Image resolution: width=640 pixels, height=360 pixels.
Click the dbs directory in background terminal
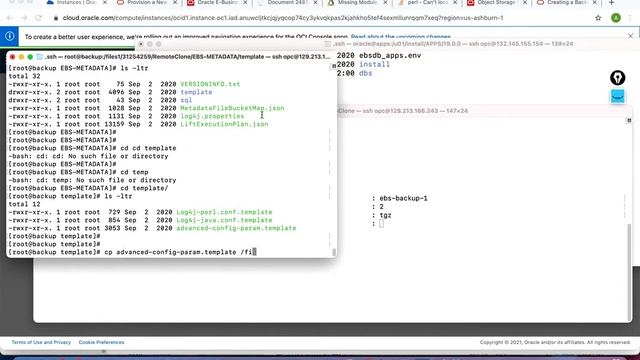click(x=365, y=73)
